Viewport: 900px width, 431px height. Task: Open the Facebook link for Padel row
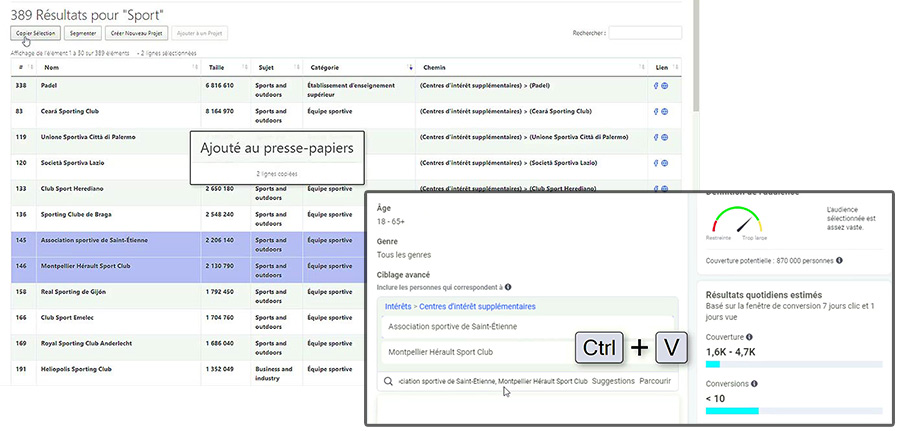[x=656, y=86]
